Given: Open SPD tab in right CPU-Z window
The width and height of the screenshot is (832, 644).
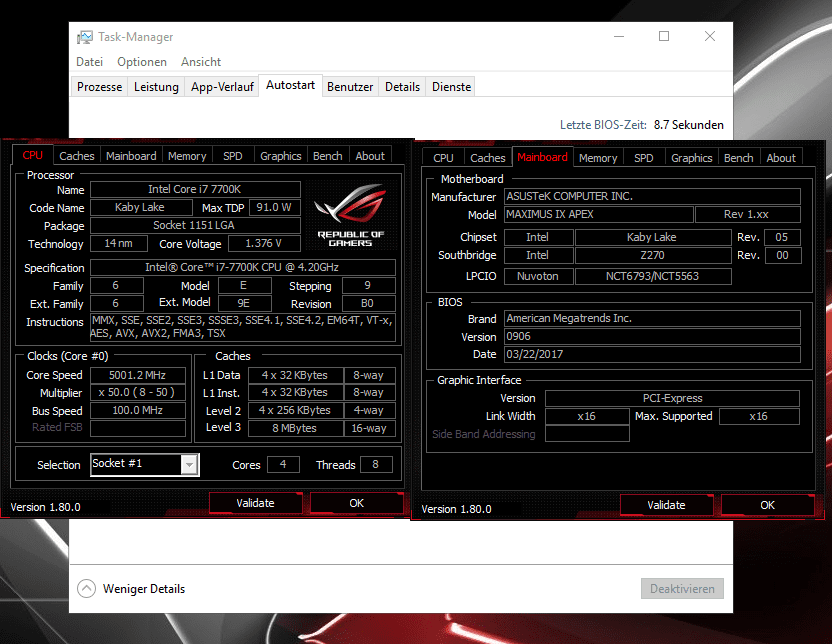Looking at the screenshot, I should pyautogui.click(x=644, y=158).
